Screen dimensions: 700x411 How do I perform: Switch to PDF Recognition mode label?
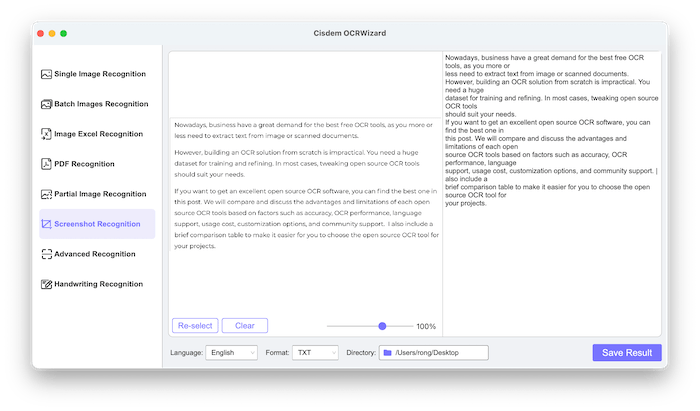coord(85,164)
